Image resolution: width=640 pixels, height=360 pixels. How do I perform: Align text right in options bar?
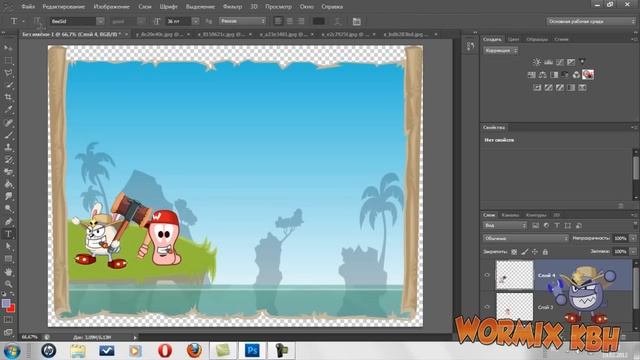(301, 21)
